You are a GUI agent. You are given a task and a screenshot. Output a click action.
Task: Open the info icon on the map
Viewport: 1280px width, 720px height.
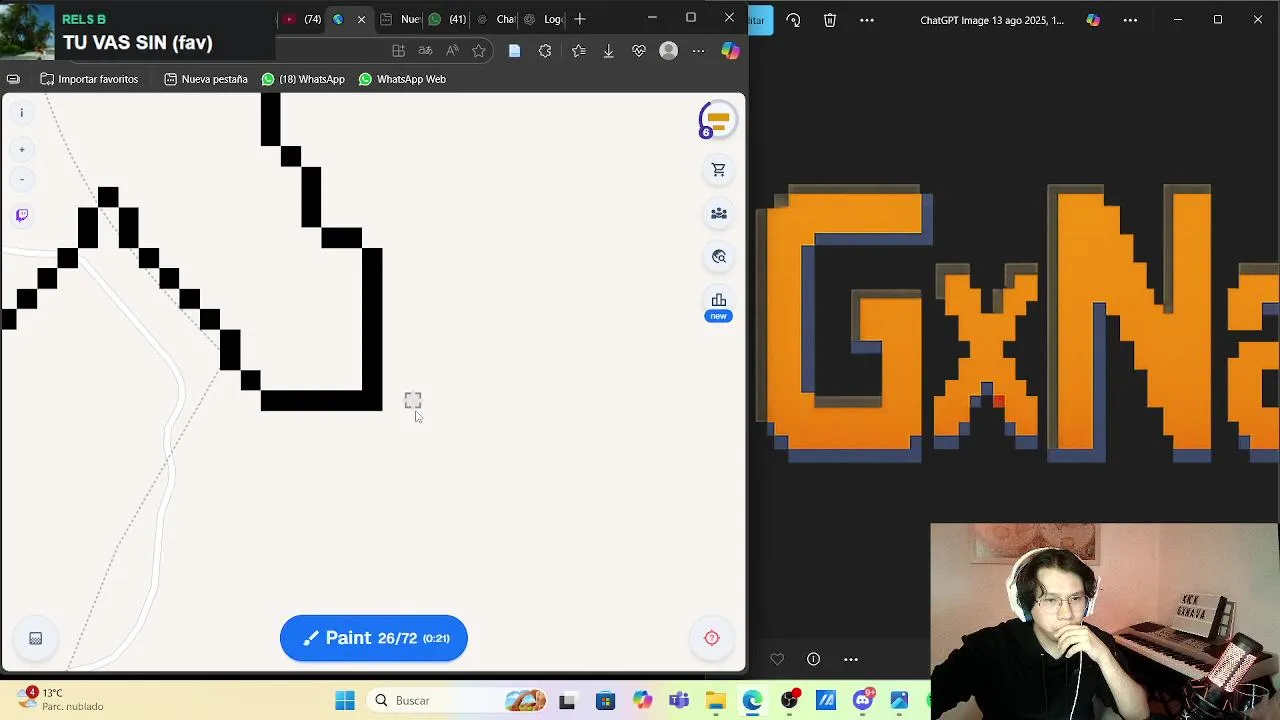[21, 113]
